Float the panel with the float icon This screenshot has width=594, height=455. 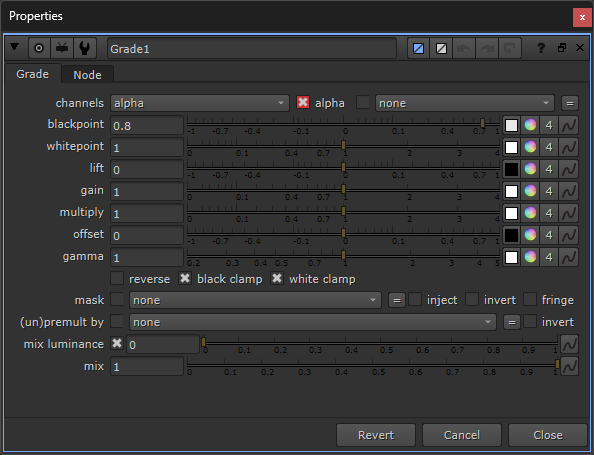pos(562,48)
